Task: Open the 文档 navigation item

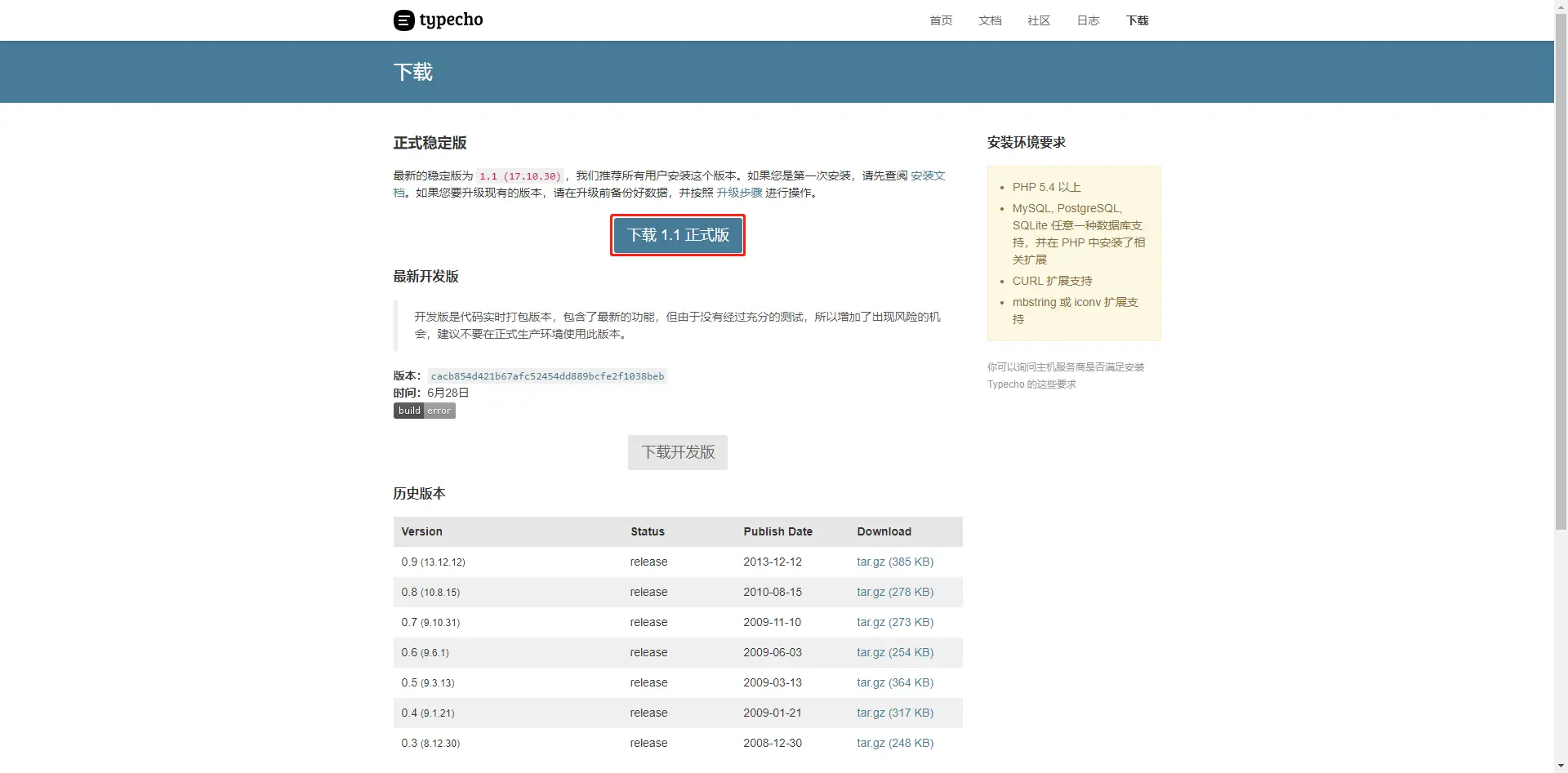Action: (990, 20)
